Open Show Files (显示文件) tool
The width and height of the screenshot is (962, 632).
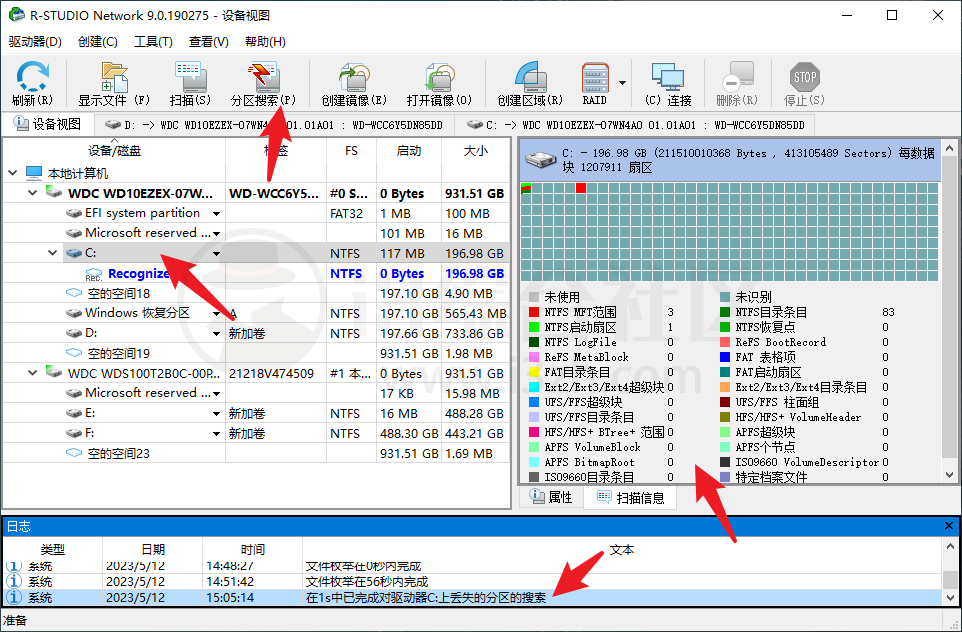pos(114,84)
